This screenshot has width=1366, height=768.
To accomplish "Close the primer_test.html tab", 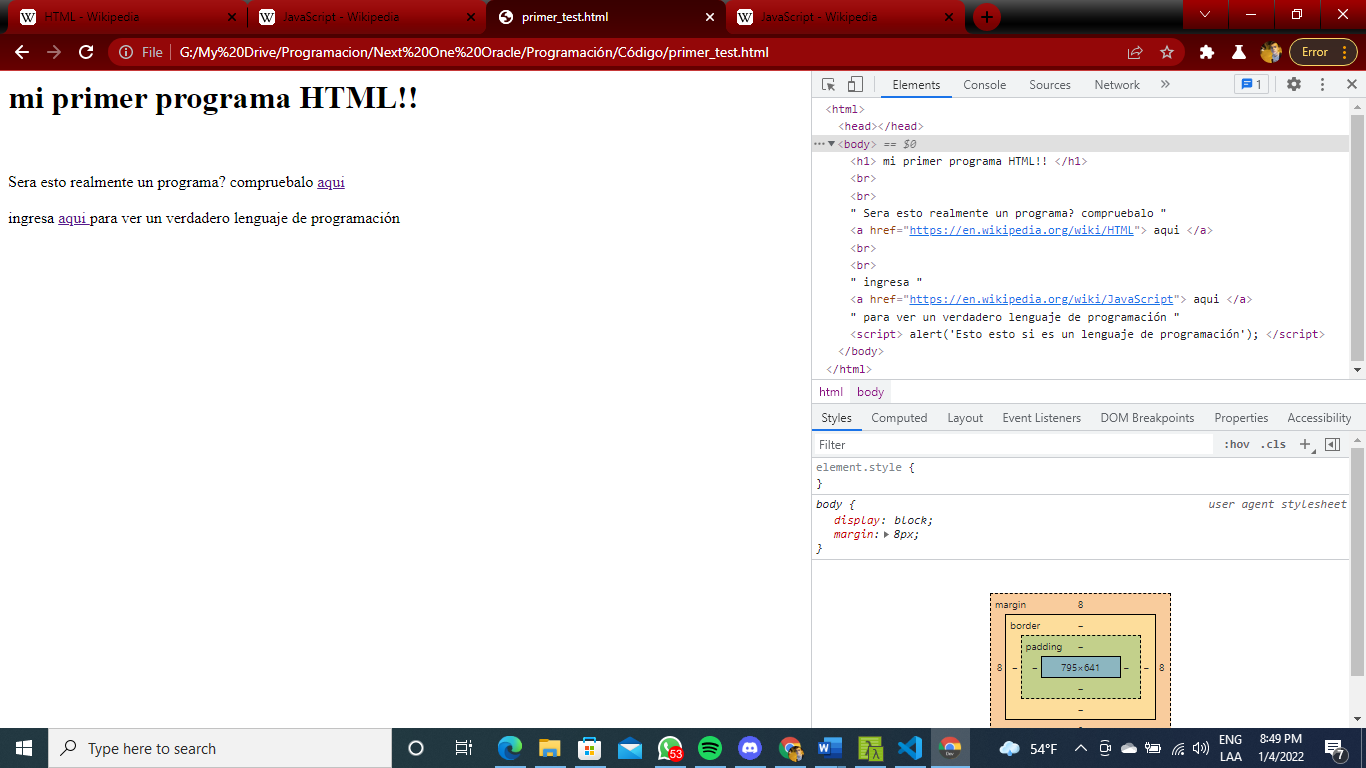I will click(x=710, y=17).
